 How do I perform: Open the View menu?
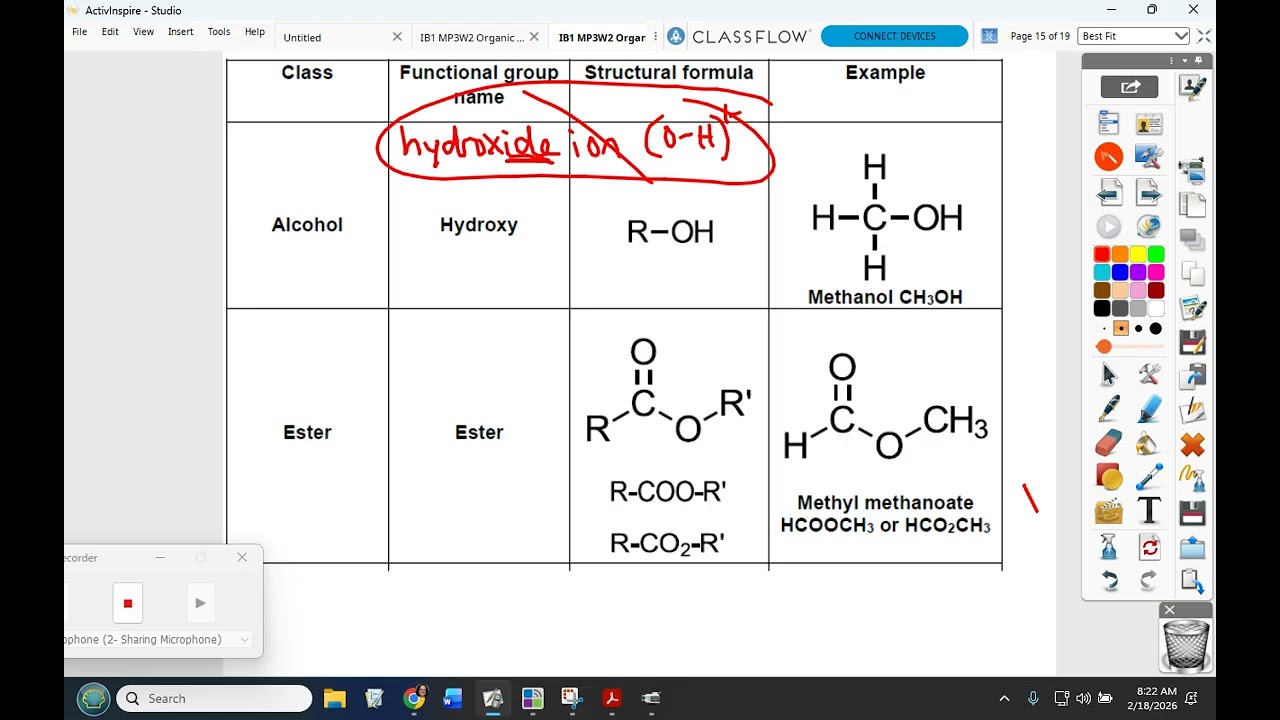pos(143,32)
